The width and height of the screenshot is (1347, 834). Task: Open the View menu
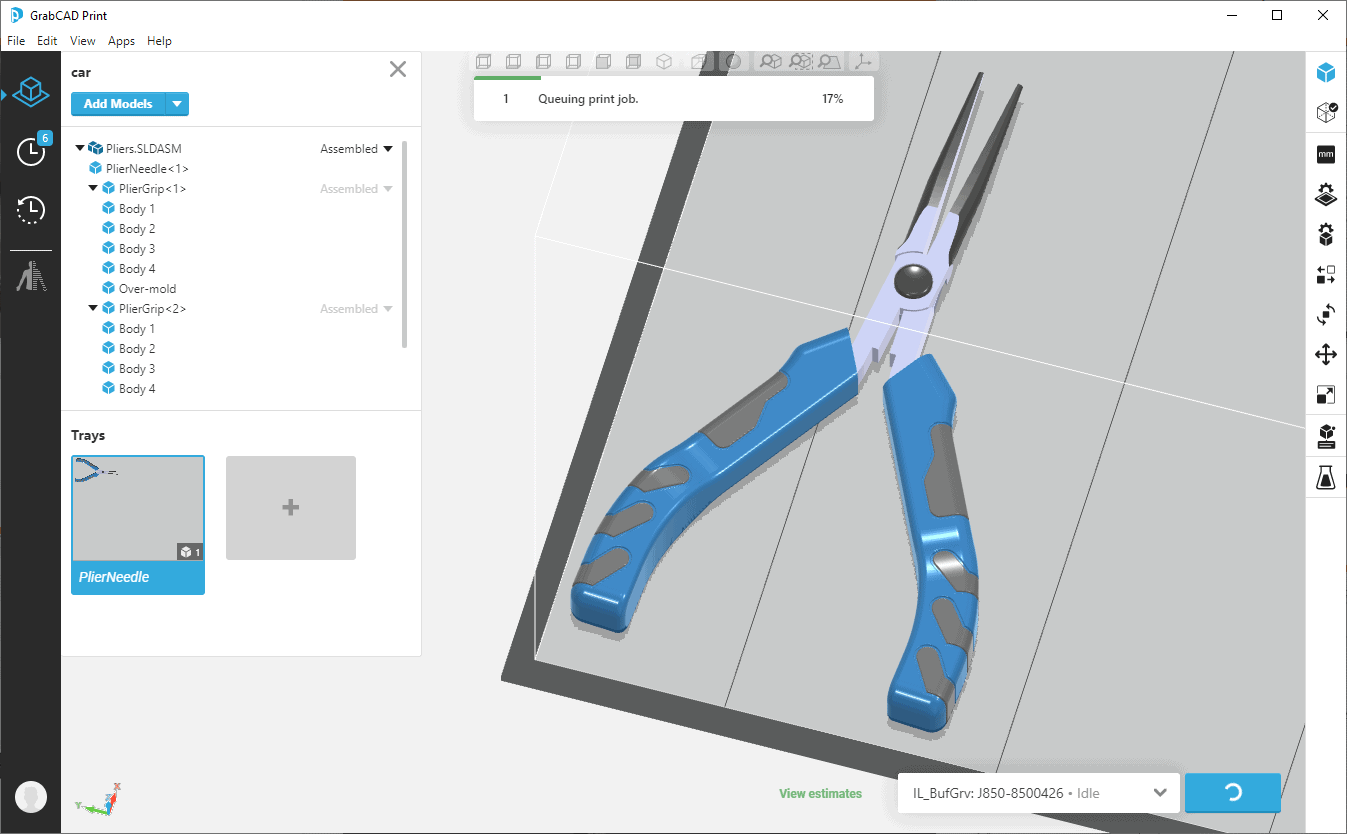click(83, 41)
